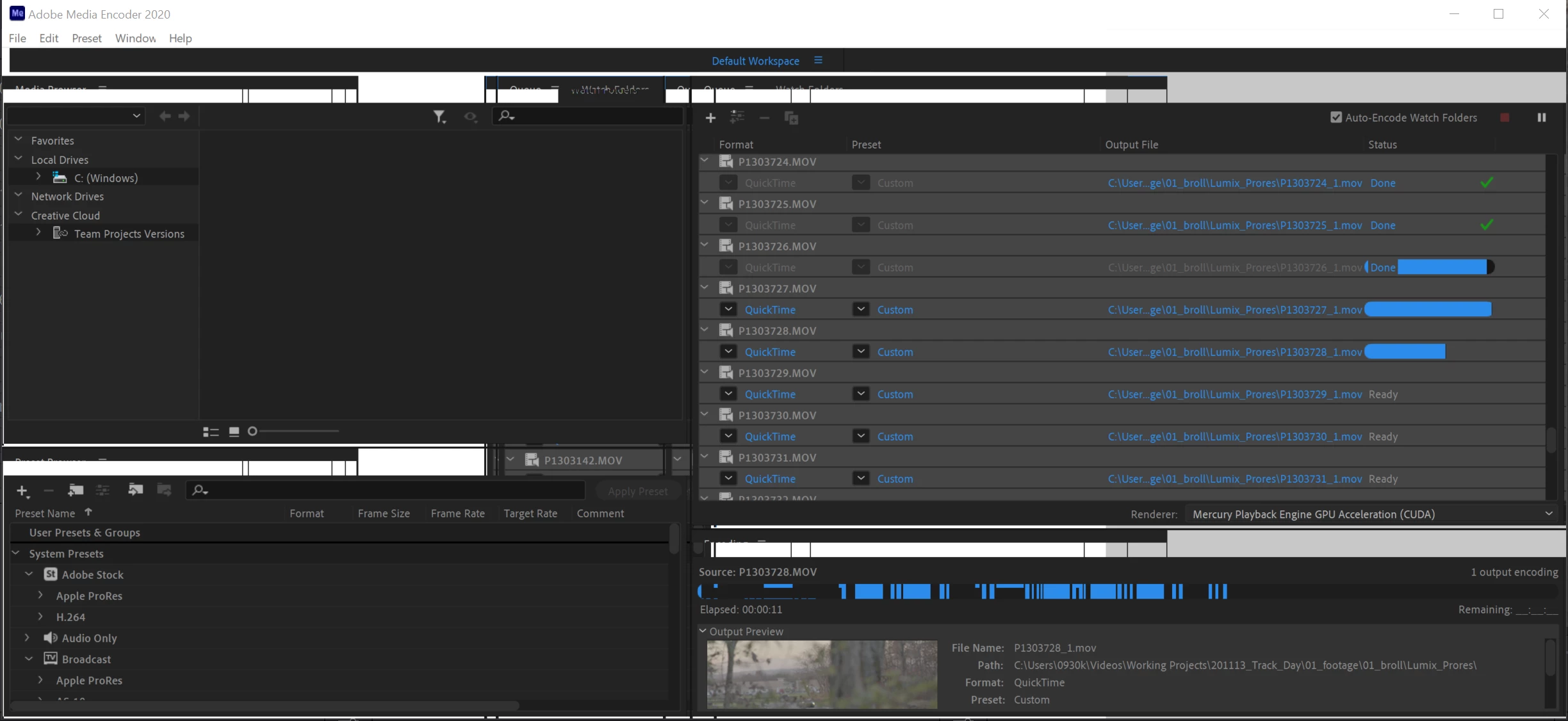
Task: Toggle Auto-Encode Watch Folders checkbox
Action: [1335, 118]
